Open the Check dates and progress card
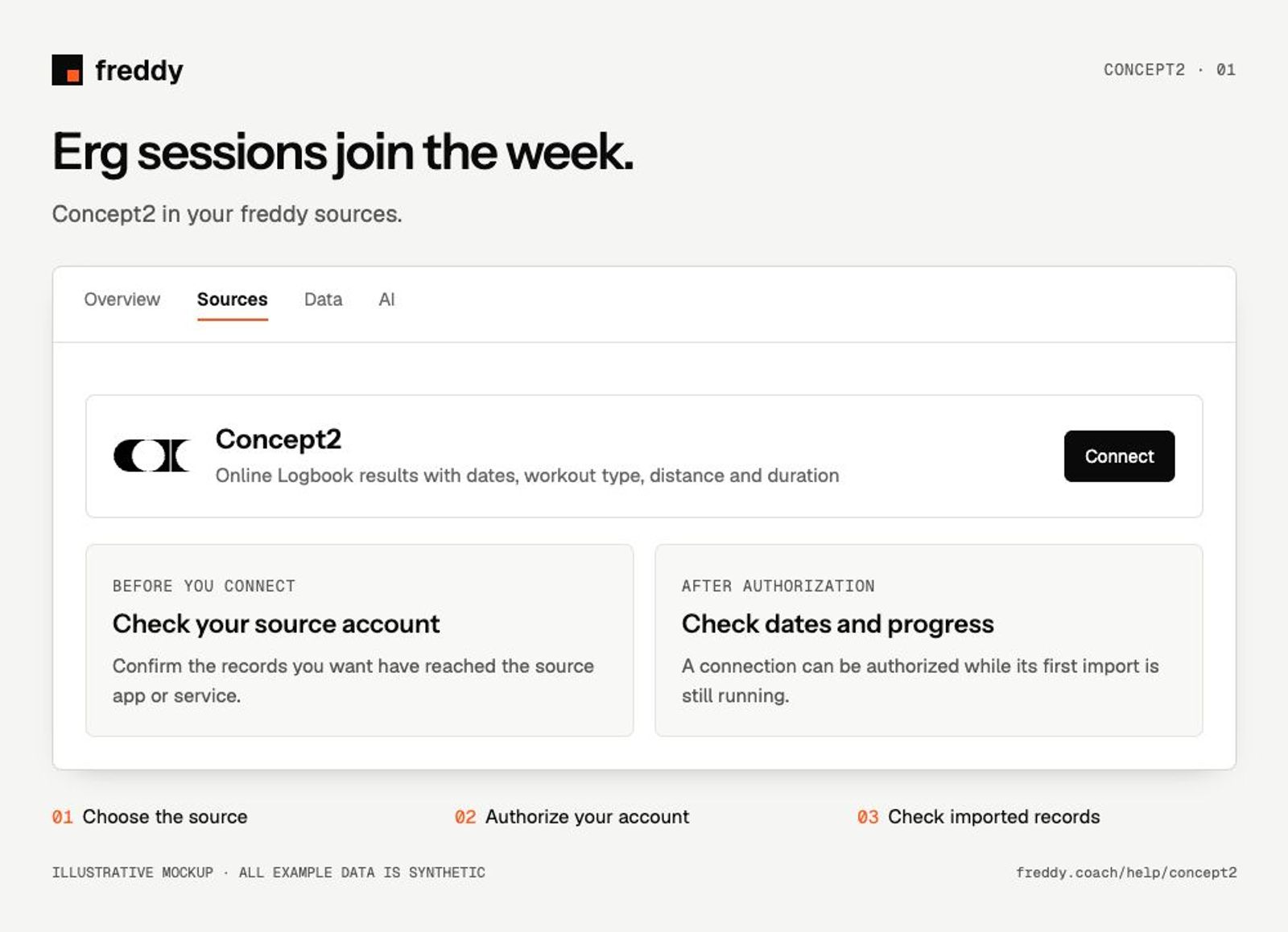The width and height of the screenshot is (1288, 932). [928, 641]
